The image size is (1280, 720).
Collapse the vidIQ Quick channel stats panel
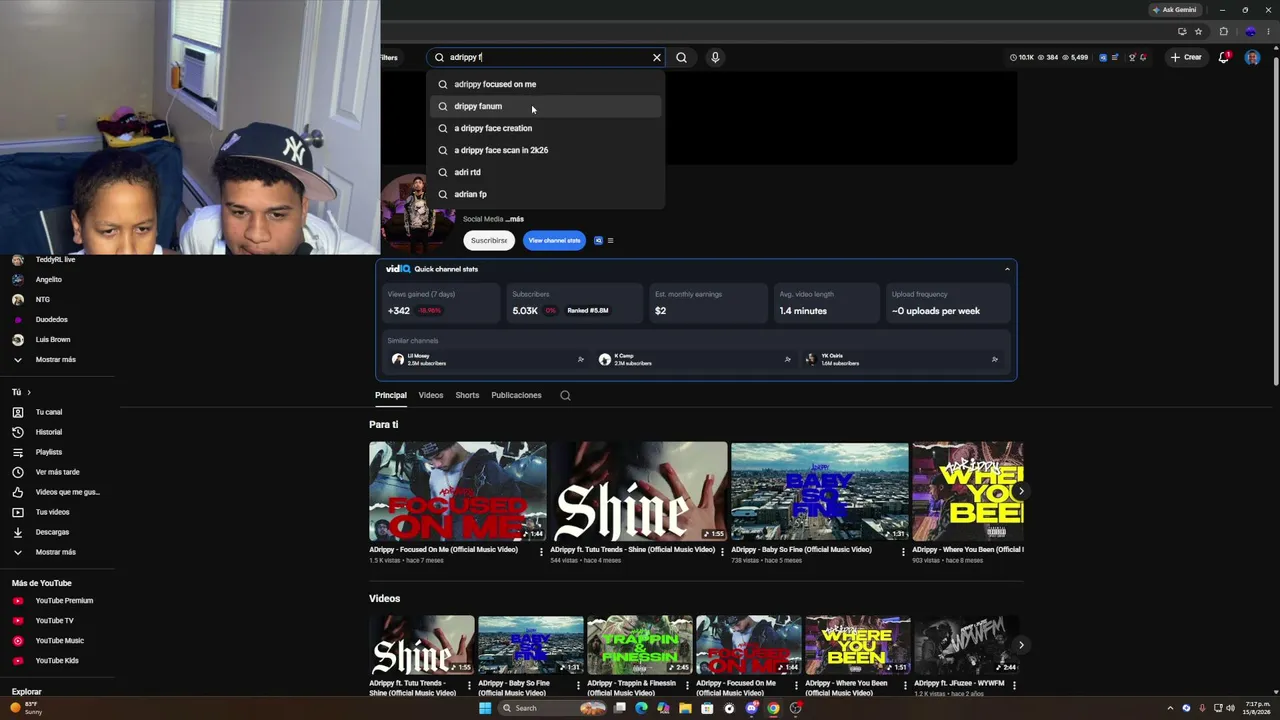click(x=1007, y=269)
